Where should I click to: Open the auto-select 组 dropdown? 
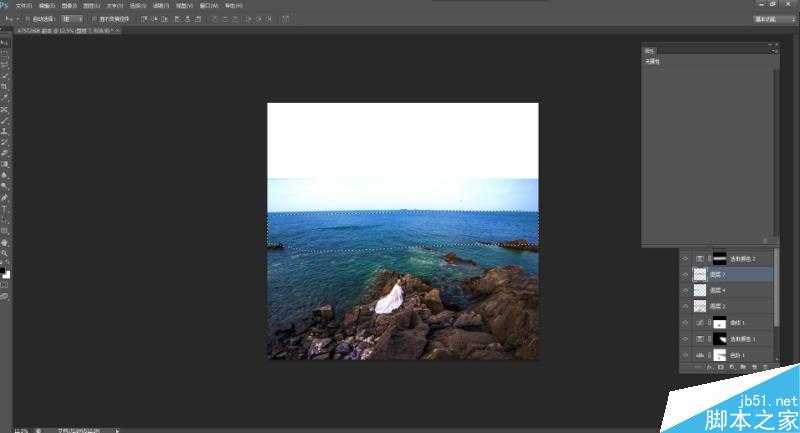[72, 18]
